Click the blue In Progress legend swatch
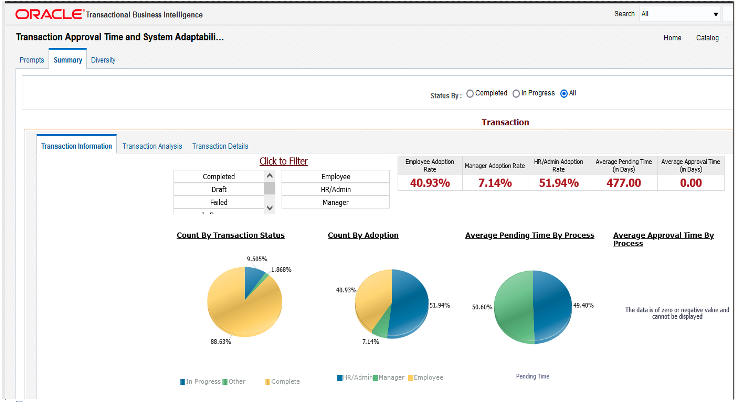The image size is (735, 402). [182, 382]
